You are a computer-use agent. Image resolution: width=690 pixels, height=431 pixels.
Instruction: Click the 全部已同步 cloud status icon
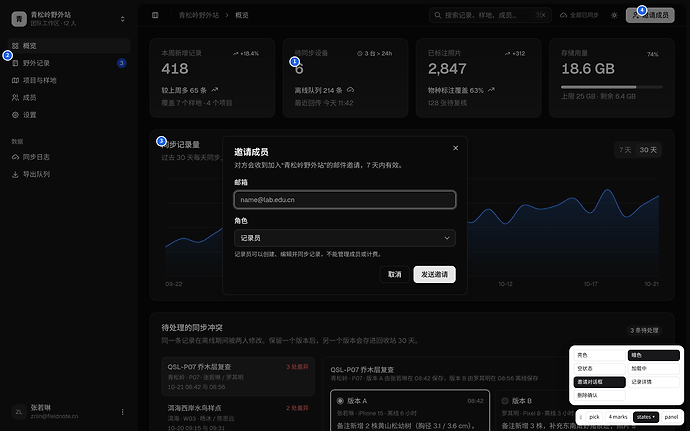564,15
